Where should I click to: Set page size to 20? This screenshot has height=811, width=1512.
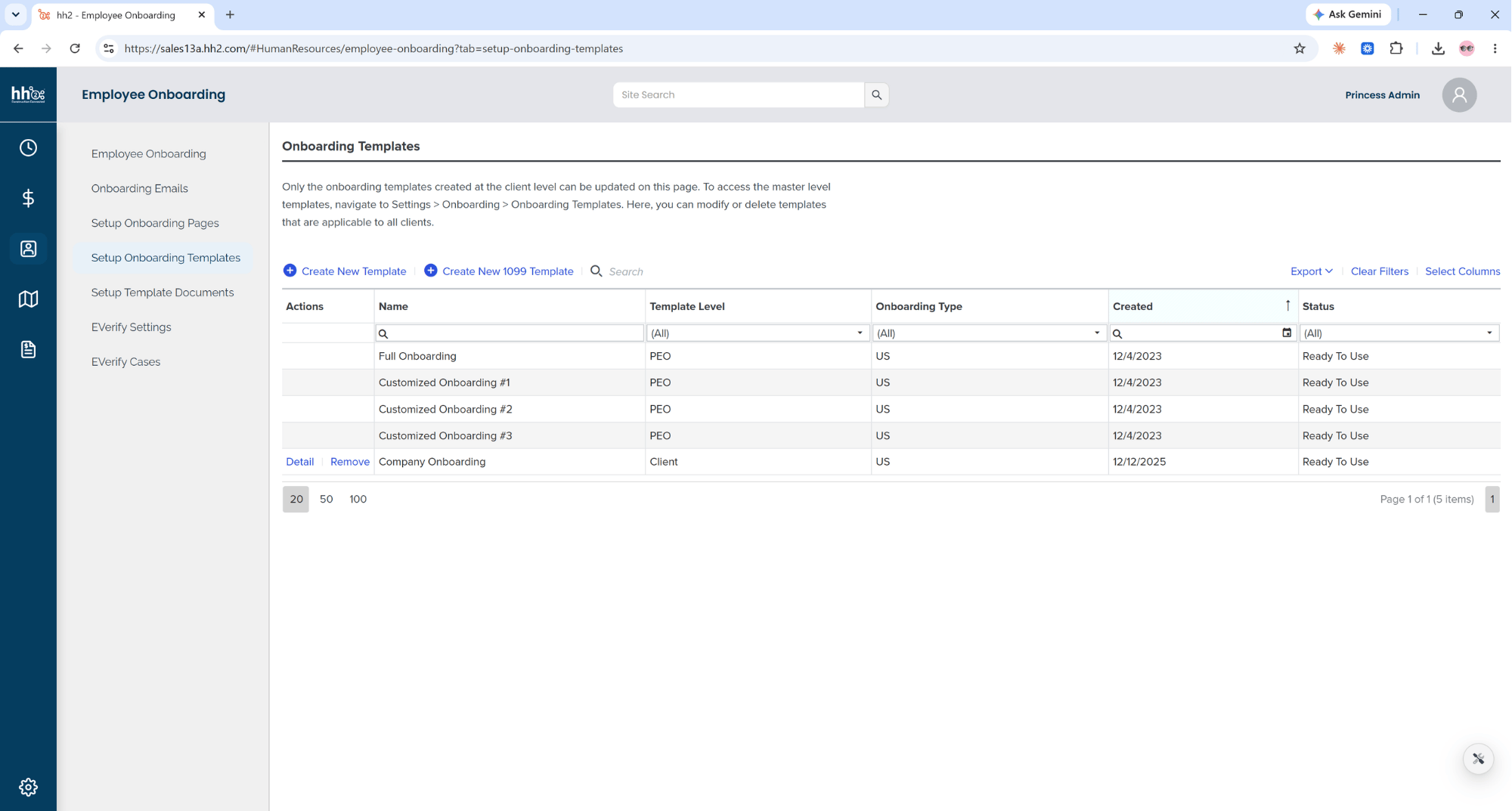tap(296, 499)
